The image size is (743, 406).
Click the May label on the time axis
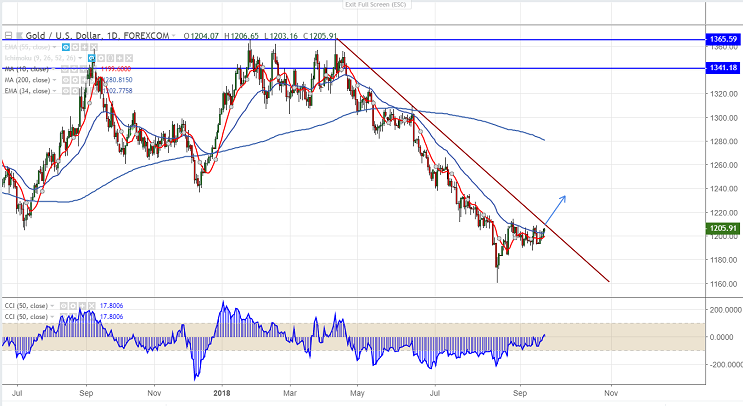coord(357,393)
